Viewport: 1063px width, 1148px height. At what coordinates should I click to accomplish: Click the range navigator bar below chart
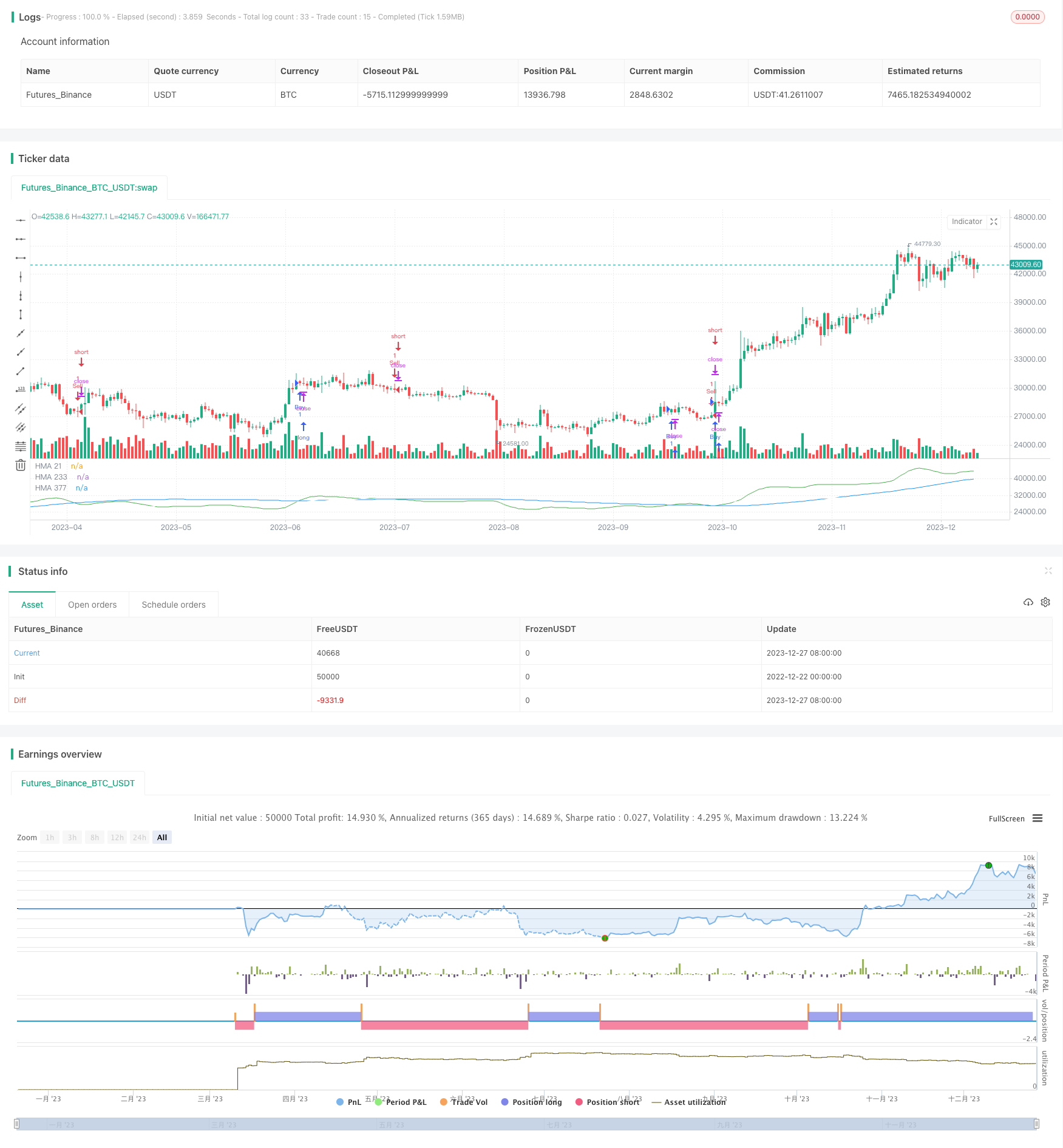click(527, 1124)
